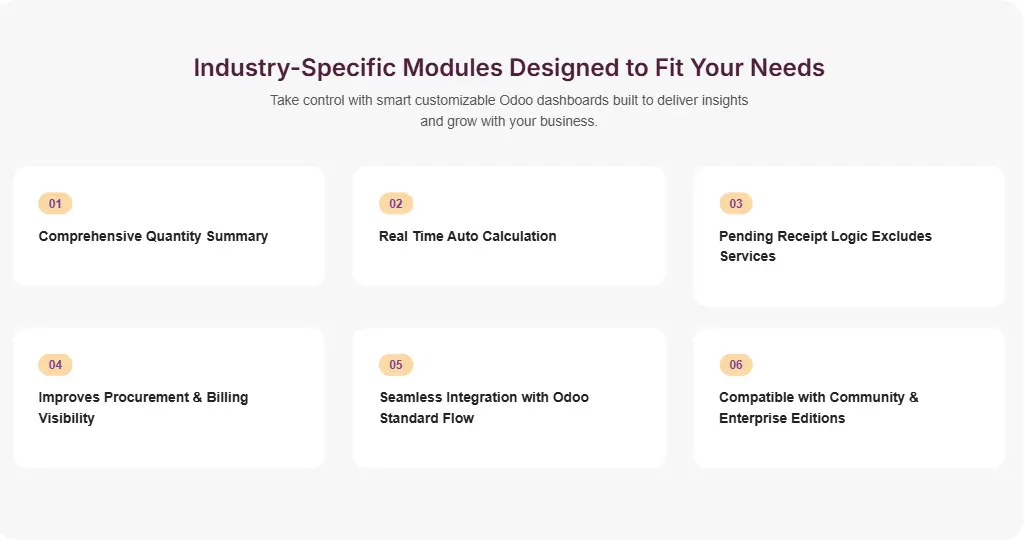Click the 04 number badge
The image size is (1025, 547).
point(55,365)
